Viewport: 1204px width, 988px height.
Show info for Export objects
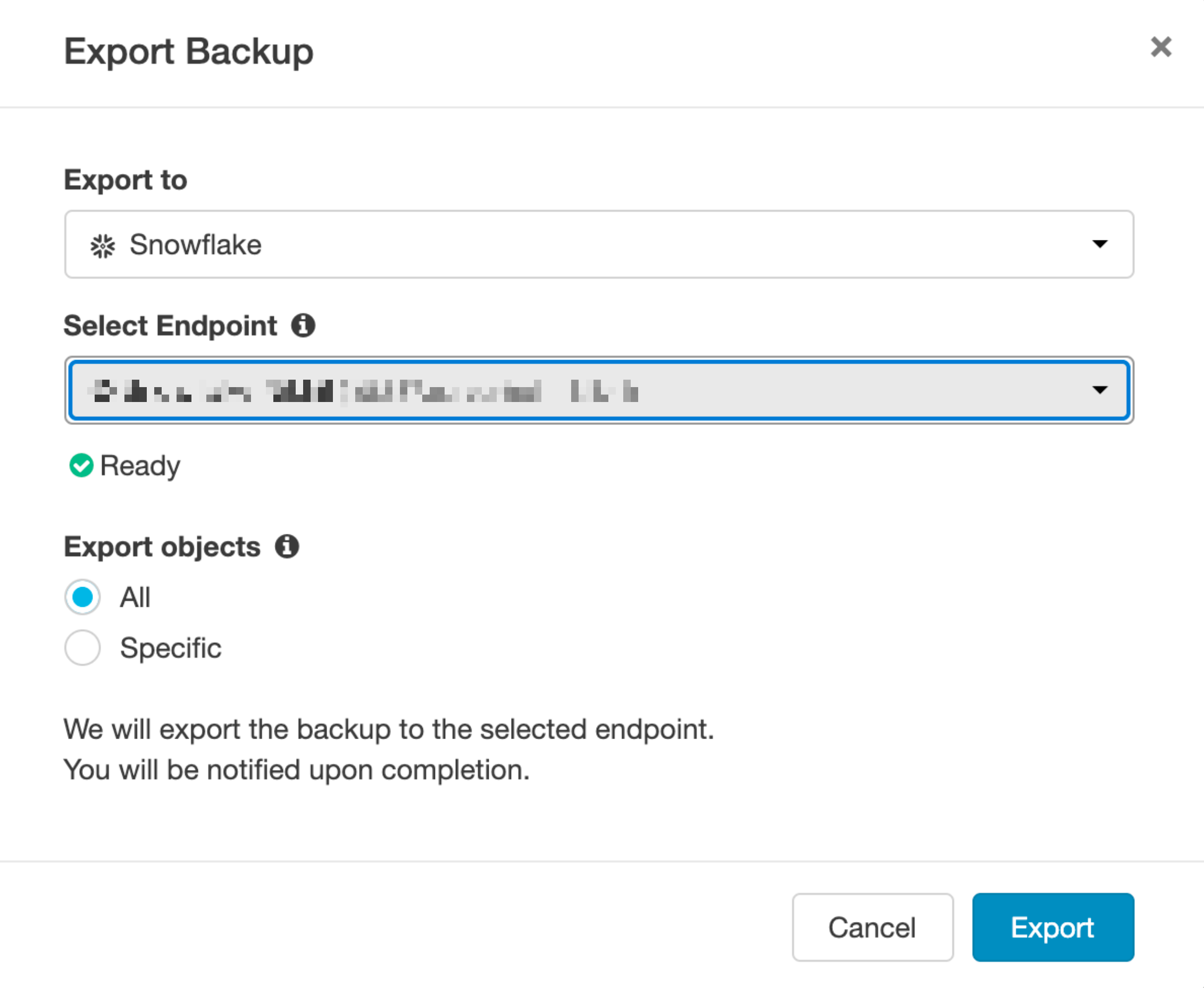(x=287, y=546)
